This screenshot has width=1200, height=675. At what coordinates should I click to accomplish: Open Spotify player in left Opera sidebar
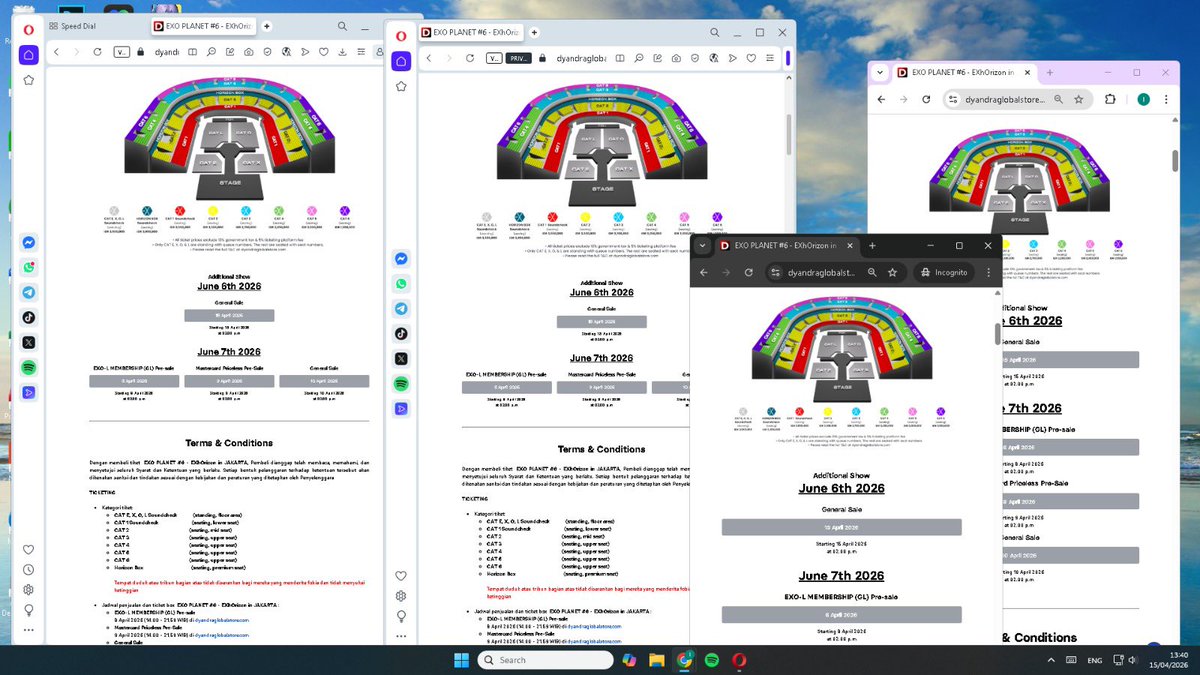pos(29,367)
